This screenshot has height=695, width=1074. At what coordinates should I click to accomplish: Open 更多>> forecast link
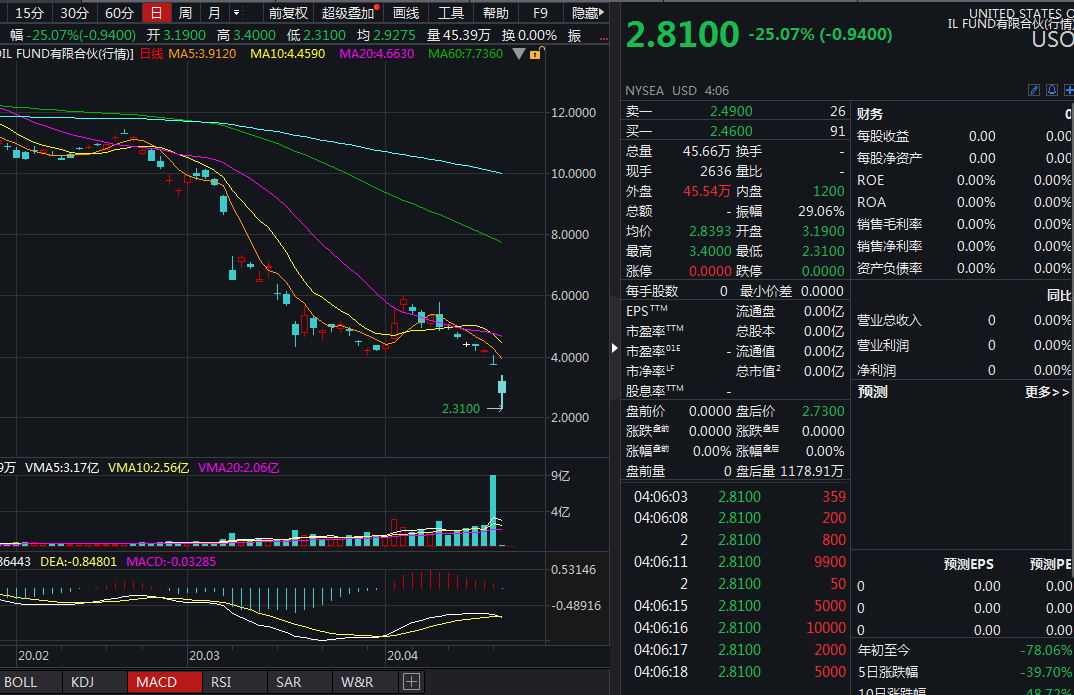tap(1046, 392)
